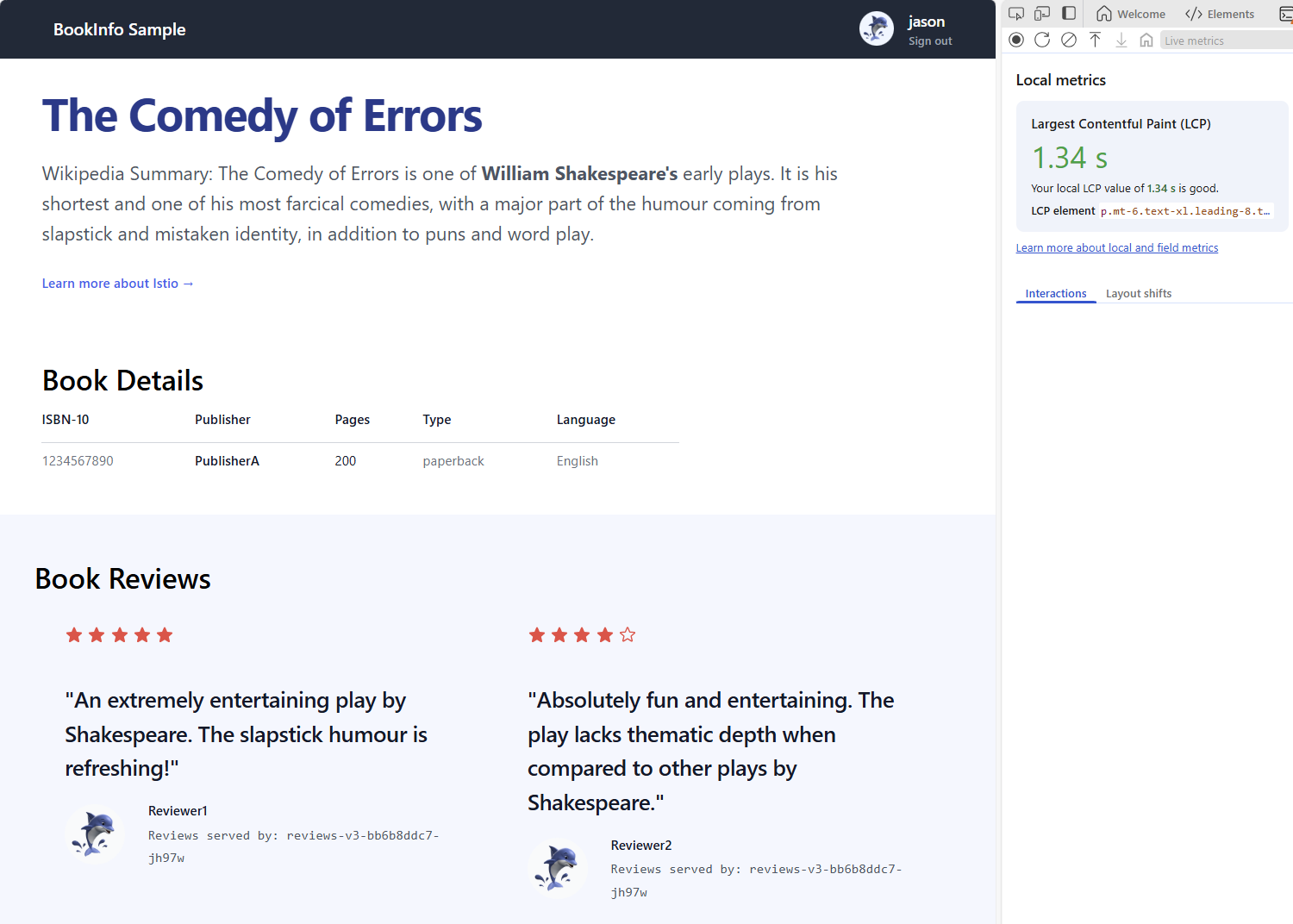Click Learn more about Istio link
The width and height of the screenshot is (1293, 924).
[x=117, y=283]
